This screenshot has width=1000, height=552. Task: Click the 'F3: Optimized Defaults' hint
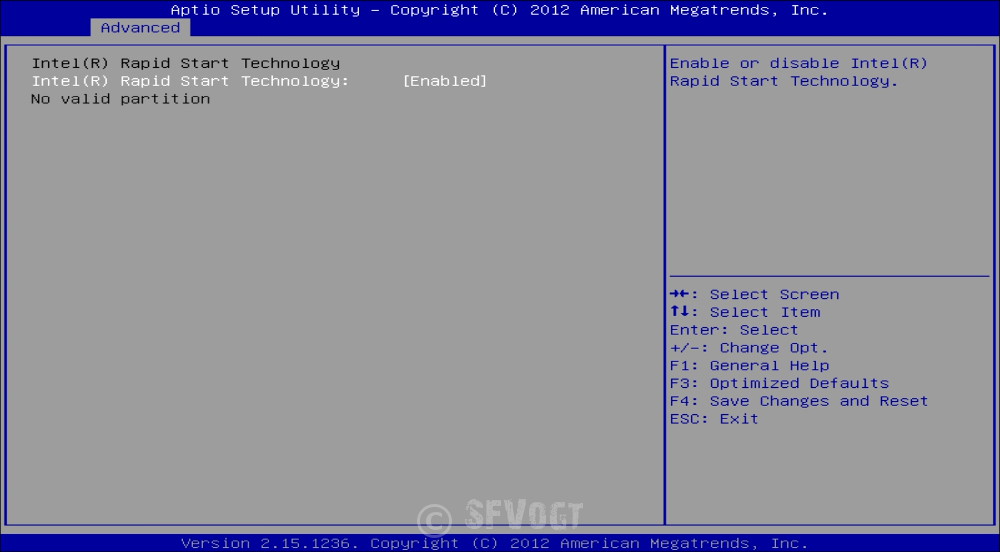(779, 384)
